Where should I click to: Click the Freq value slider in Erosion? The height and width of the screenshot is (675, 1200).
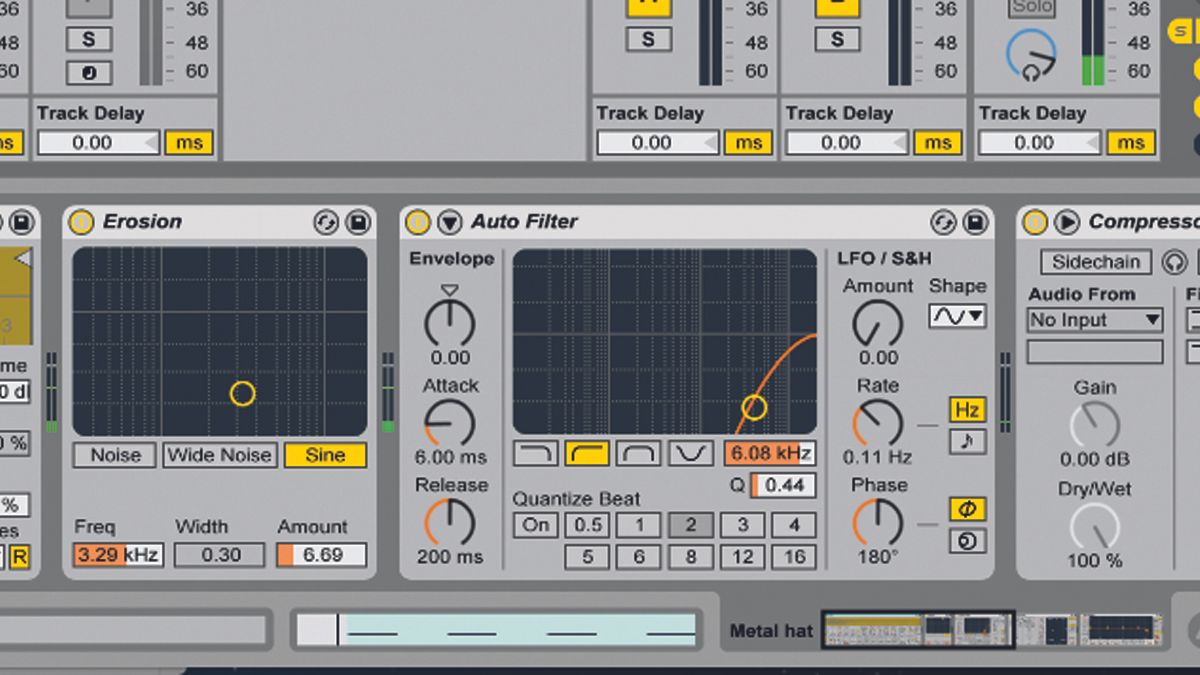coord(116,554)
